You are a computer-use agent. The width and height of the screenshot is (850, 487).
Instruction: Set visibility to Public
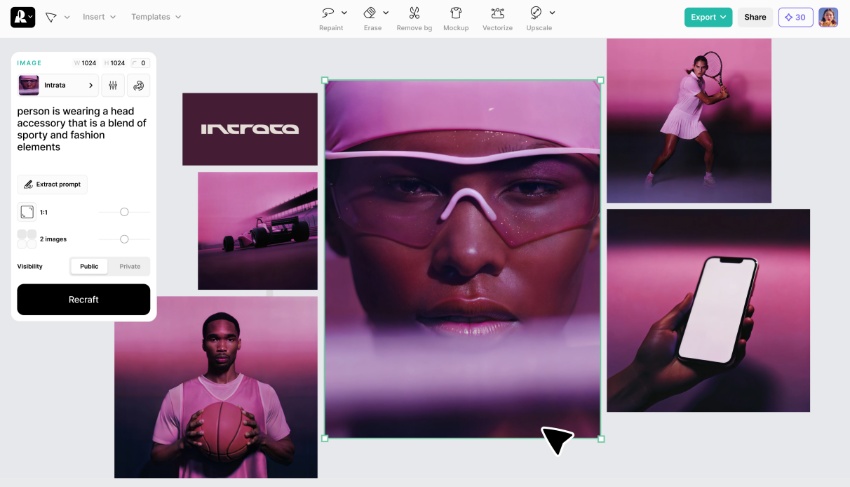(89, 266)
